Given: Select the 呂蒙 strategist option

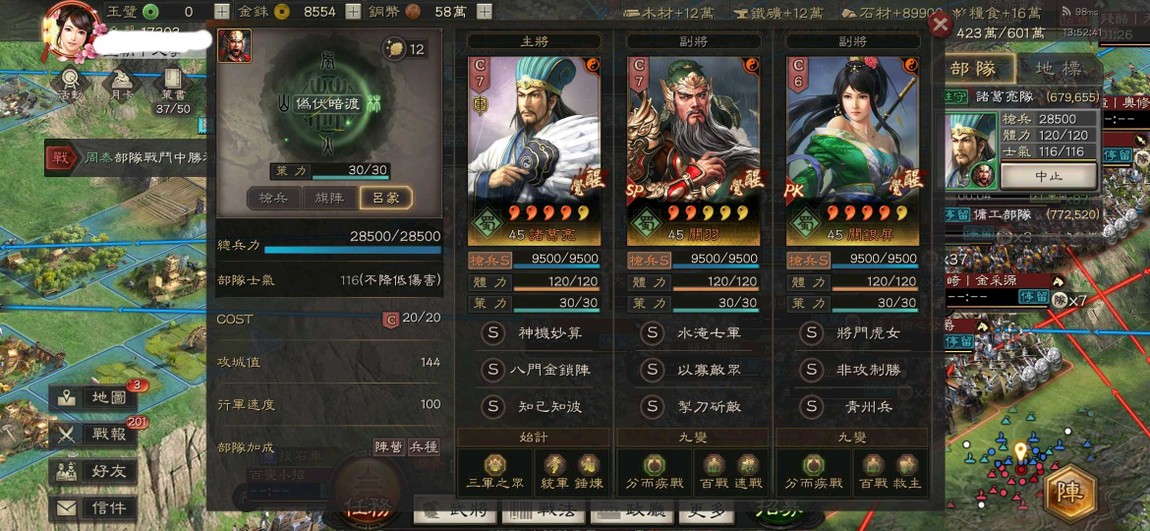Looking at the screenshot, I should [x=386, y=197].
